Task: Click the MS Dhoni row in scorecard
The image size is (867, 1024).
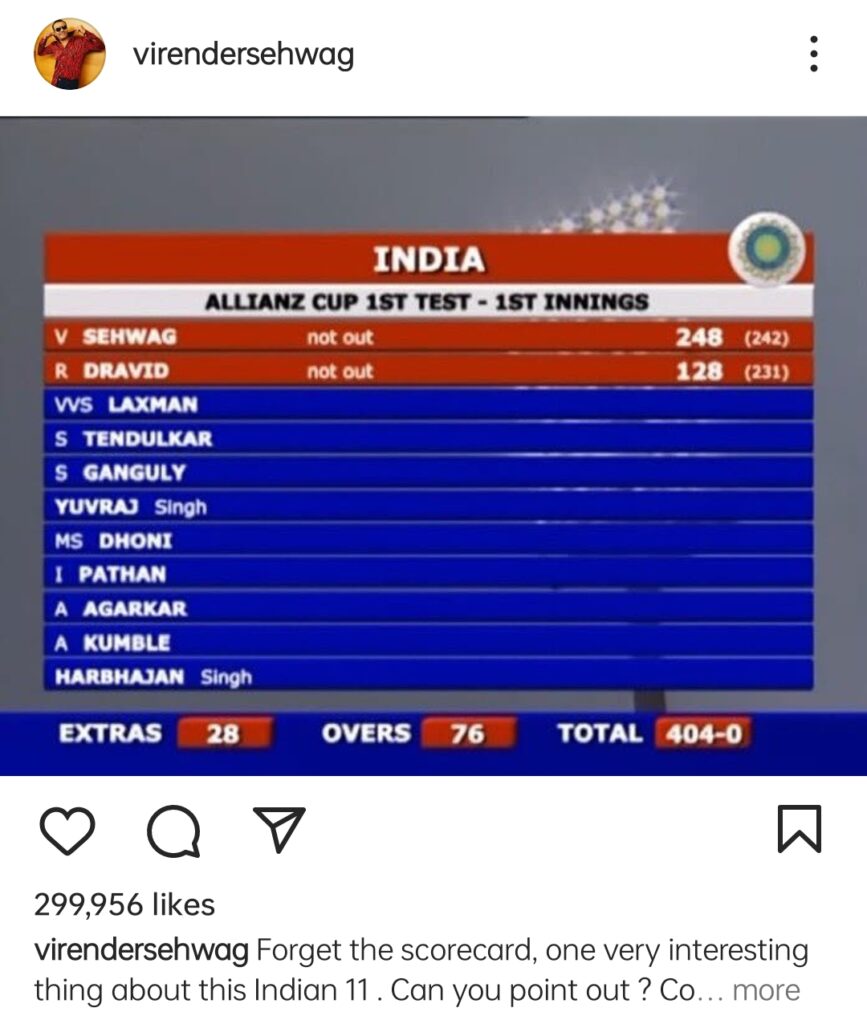Action: 428,541
